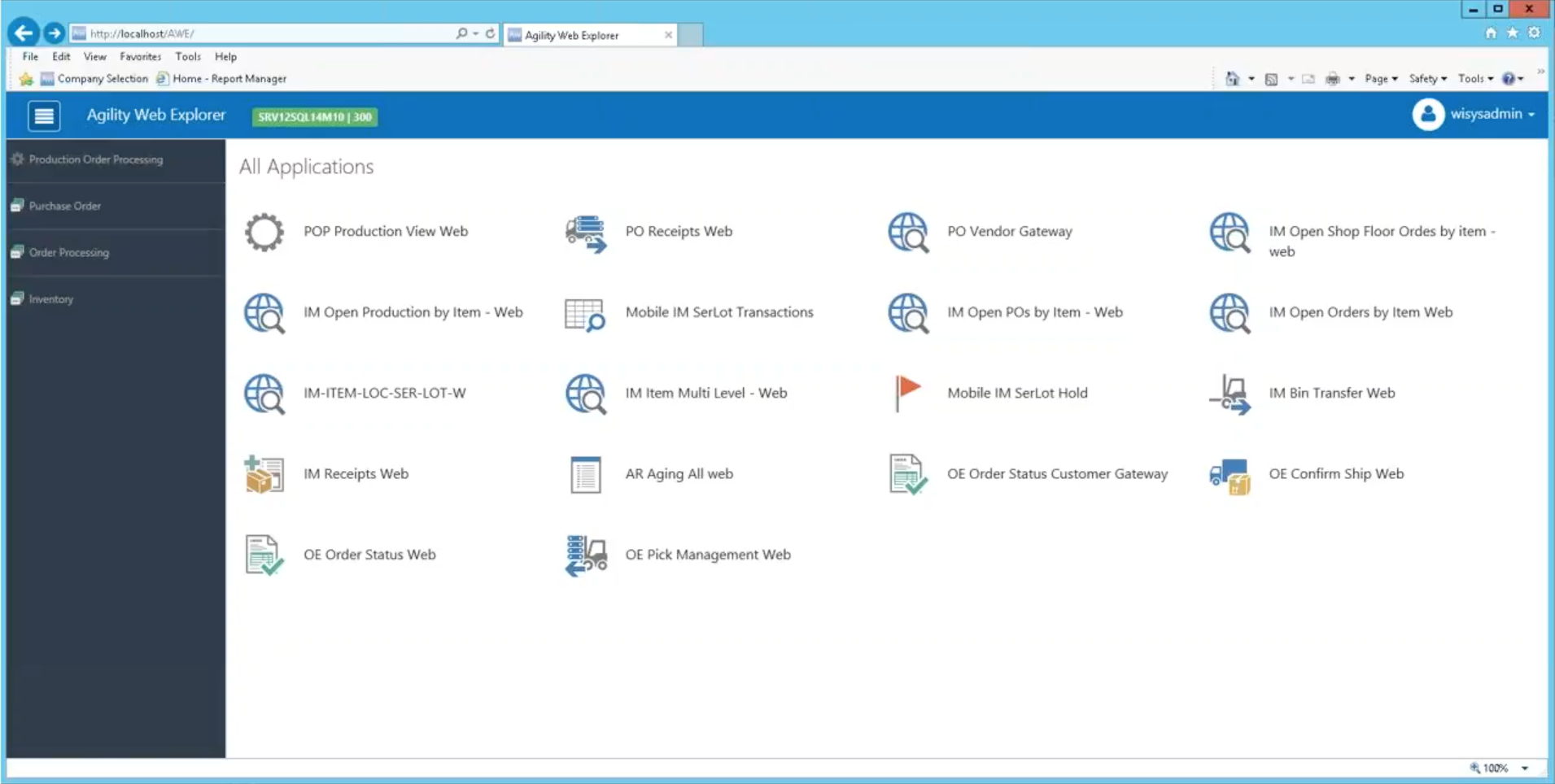Expand the Safety dropdown menu
The height and width of the screenshot is (784, 1555).
(1428, 79)
